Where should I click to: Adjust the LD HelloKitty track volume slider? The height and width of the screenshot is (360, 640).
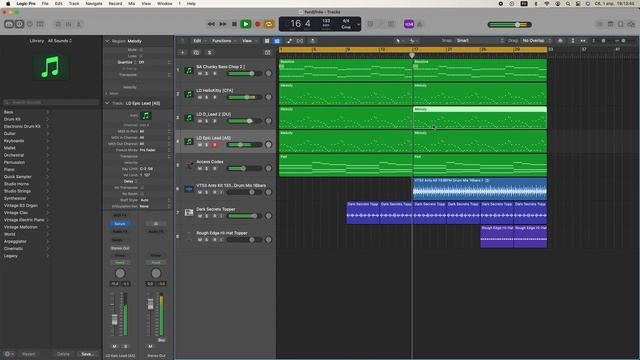tap(244, 97)
